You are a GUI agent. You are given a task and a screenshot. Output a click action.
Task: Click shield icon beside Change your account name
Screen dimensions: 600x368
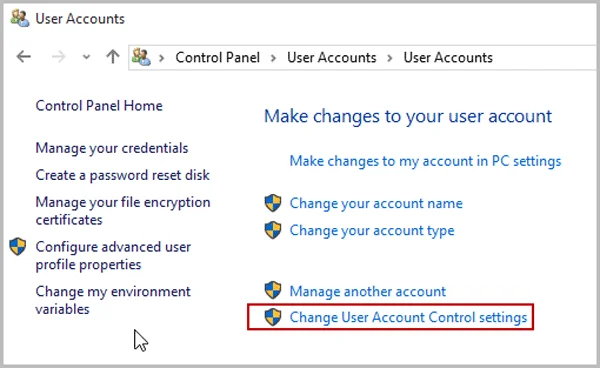point(273,203)
